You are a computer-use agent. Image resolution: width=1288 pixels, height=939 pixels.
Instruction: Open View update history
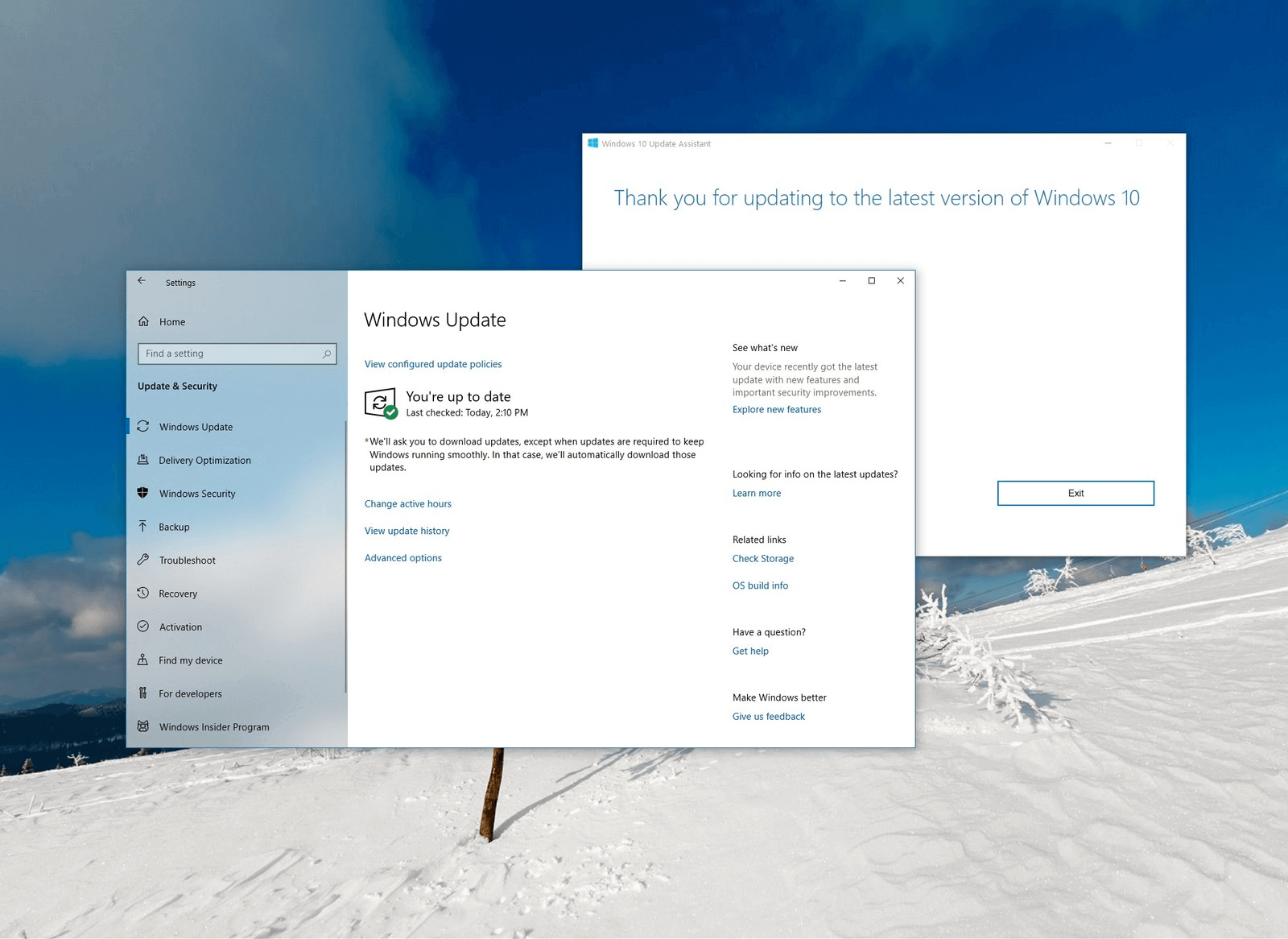point(407,531)
